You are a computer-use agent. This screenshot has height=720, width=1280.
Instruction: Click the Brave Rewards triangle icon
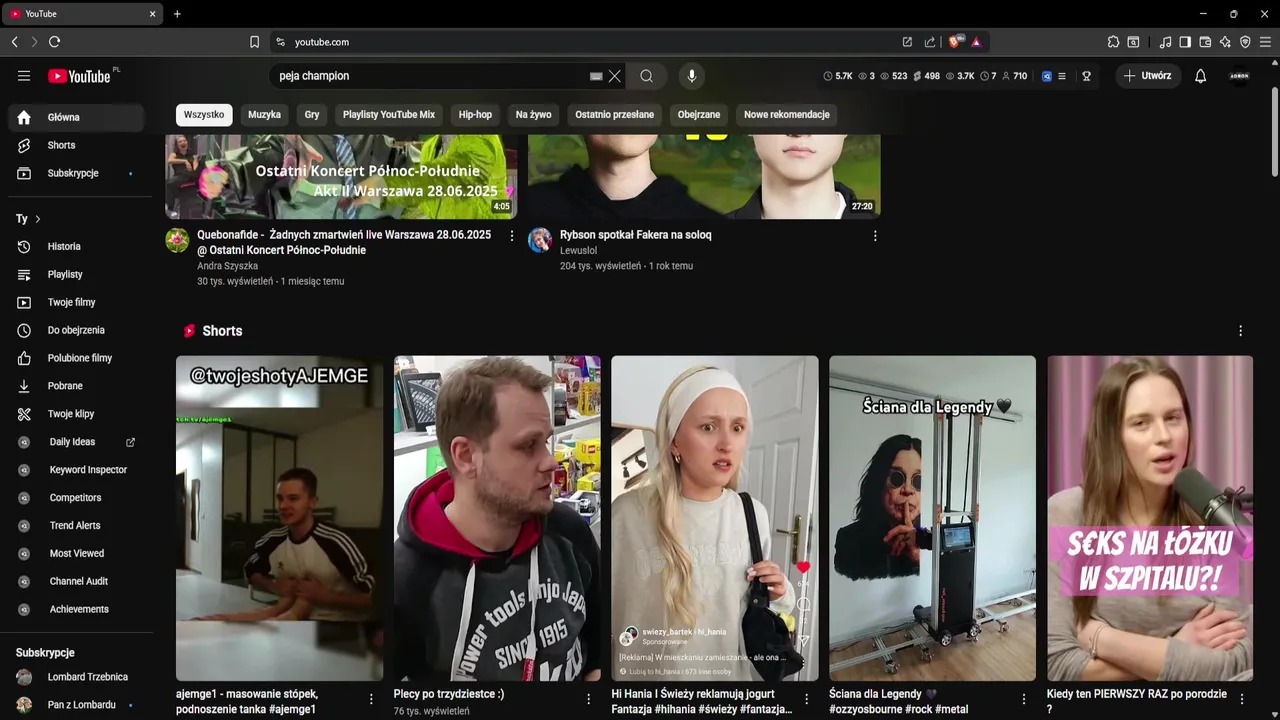point(976,42)
